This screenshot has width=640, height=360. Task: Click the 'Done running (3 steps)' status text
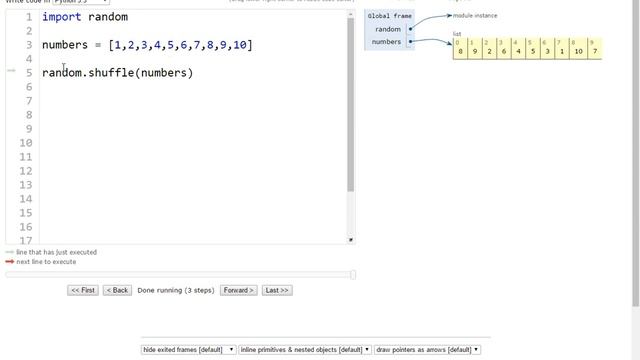coord(176,290)
